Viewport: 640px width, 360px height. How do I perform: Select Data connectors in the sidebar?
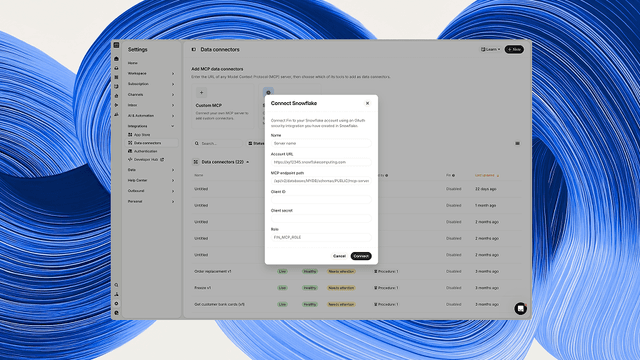pyautogui.click(x=152, y=143)
